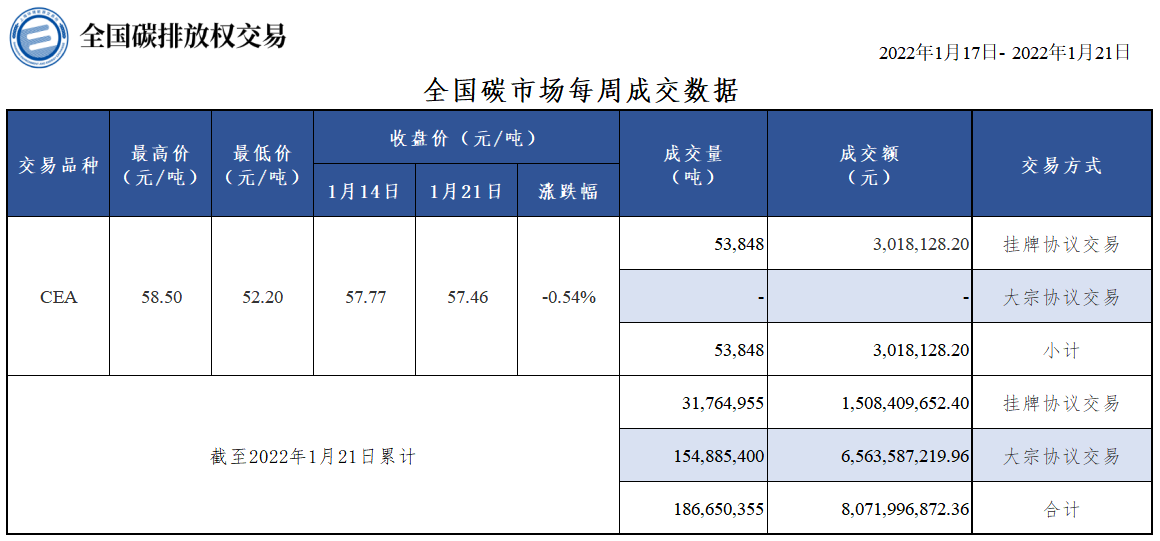1160x541 pixels.
Task: Select the 成交额（元）column header
Action: tap(870, 164)
